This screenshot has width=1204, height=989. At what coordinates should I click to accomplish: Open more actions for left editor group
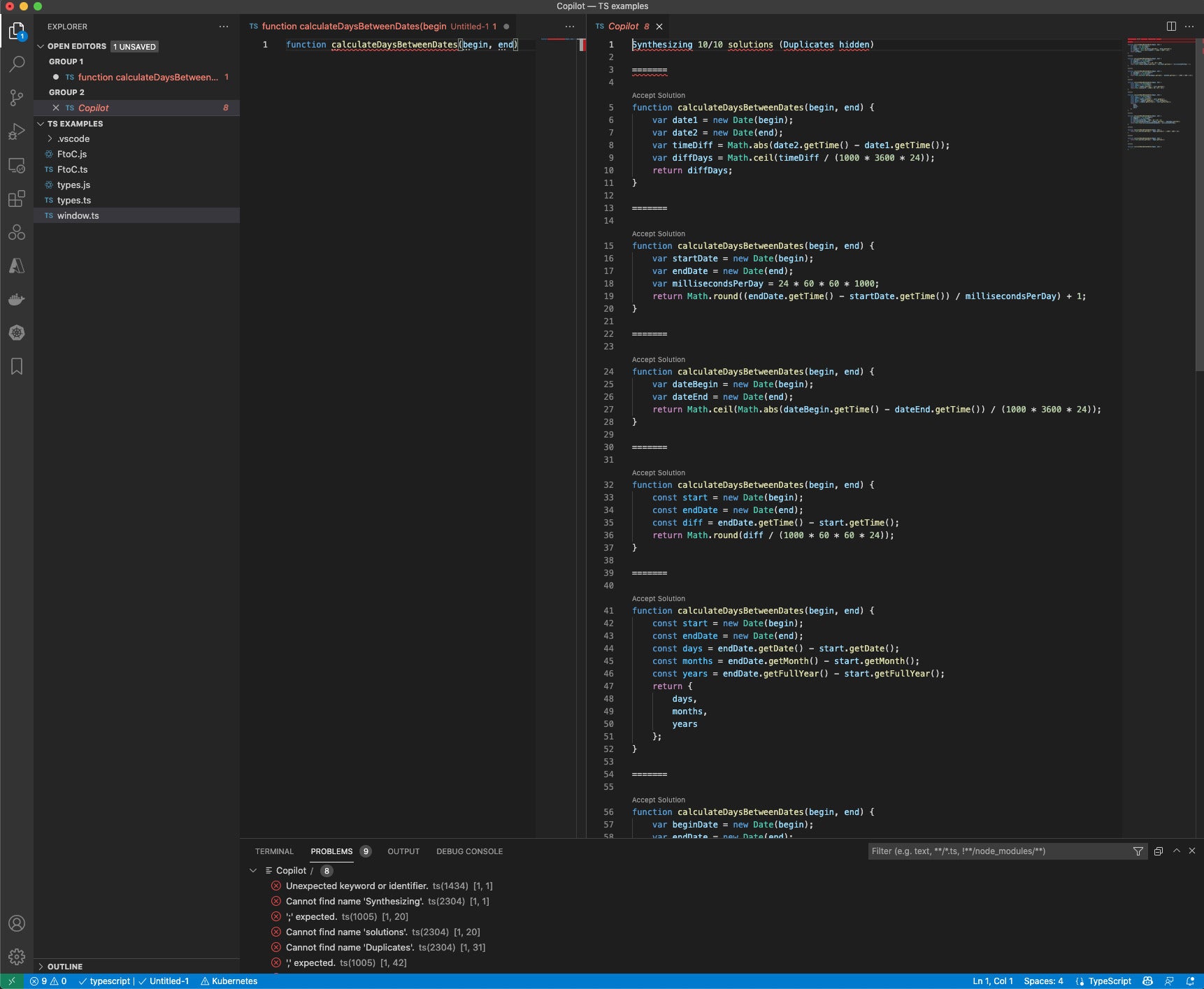point(570,27)
